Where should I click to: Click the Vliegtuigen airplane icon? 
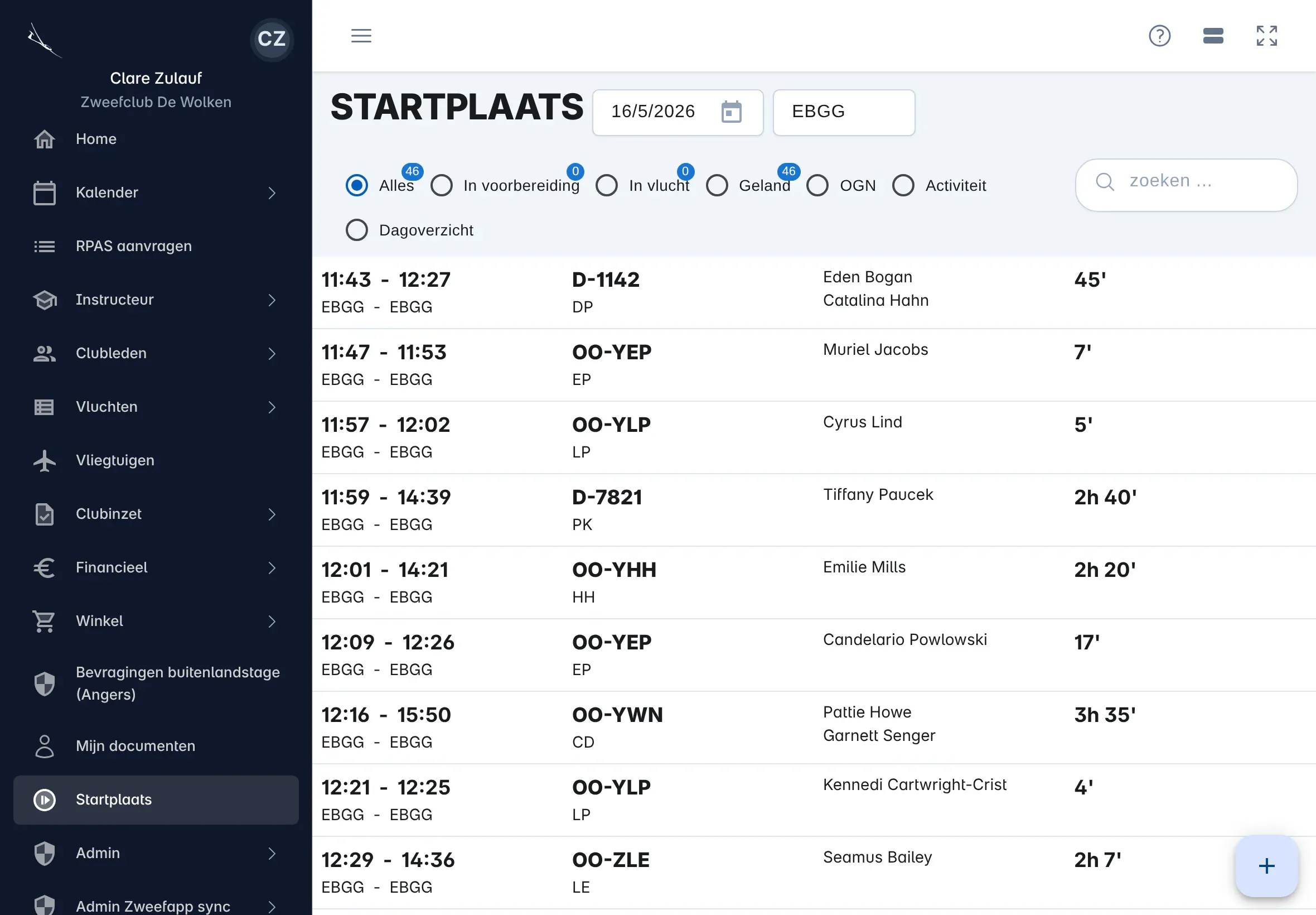pyautogui.click(x=44, y=460)
